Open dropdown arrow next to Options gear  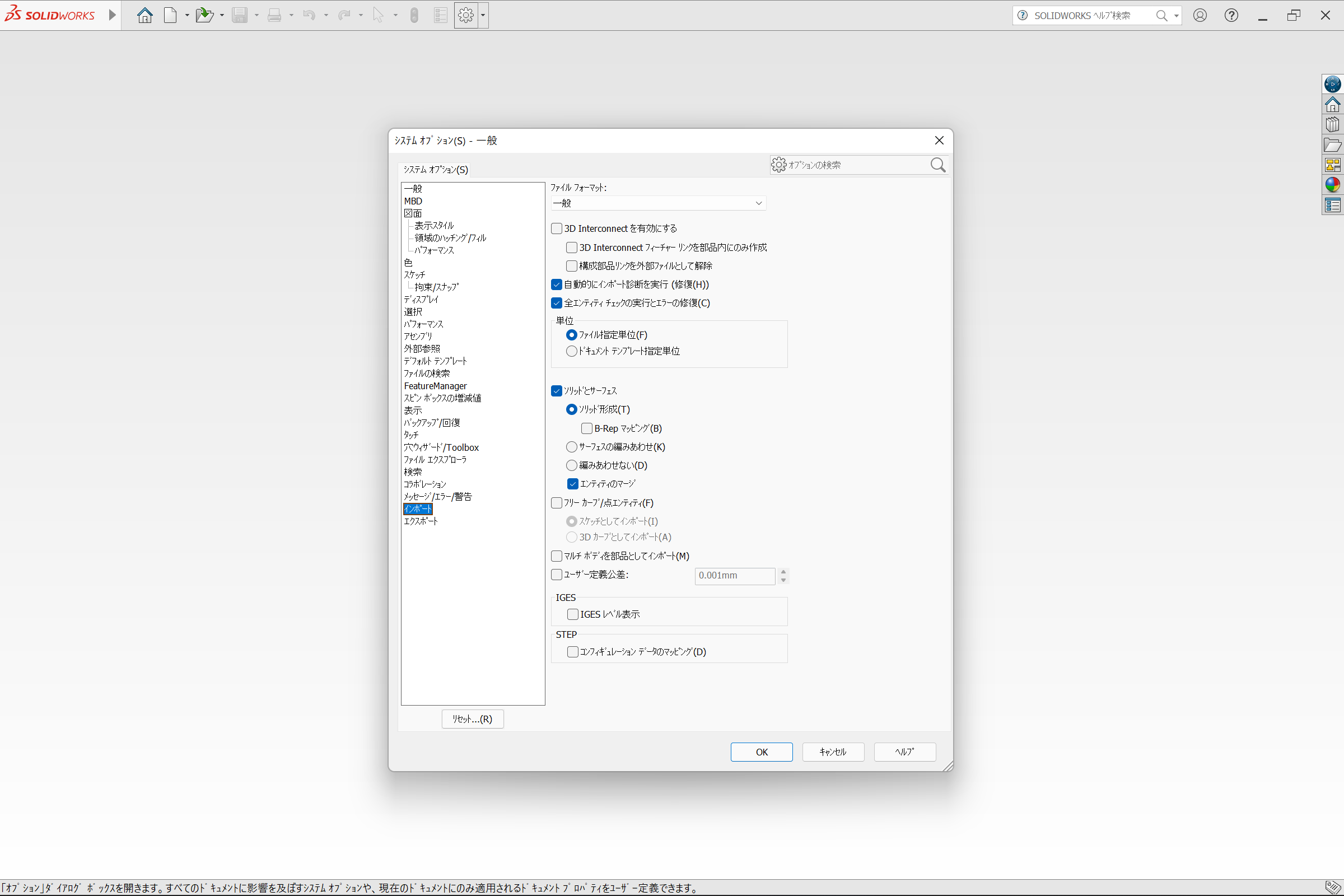click(x=483, y=16)
